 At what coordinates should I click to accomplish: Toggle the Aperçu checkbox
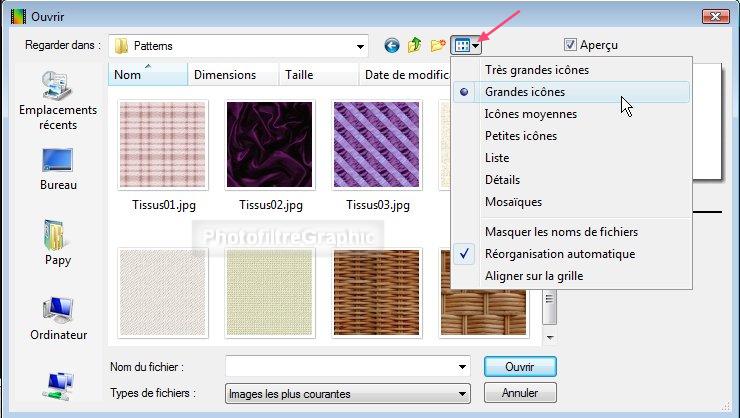(570, 45)
